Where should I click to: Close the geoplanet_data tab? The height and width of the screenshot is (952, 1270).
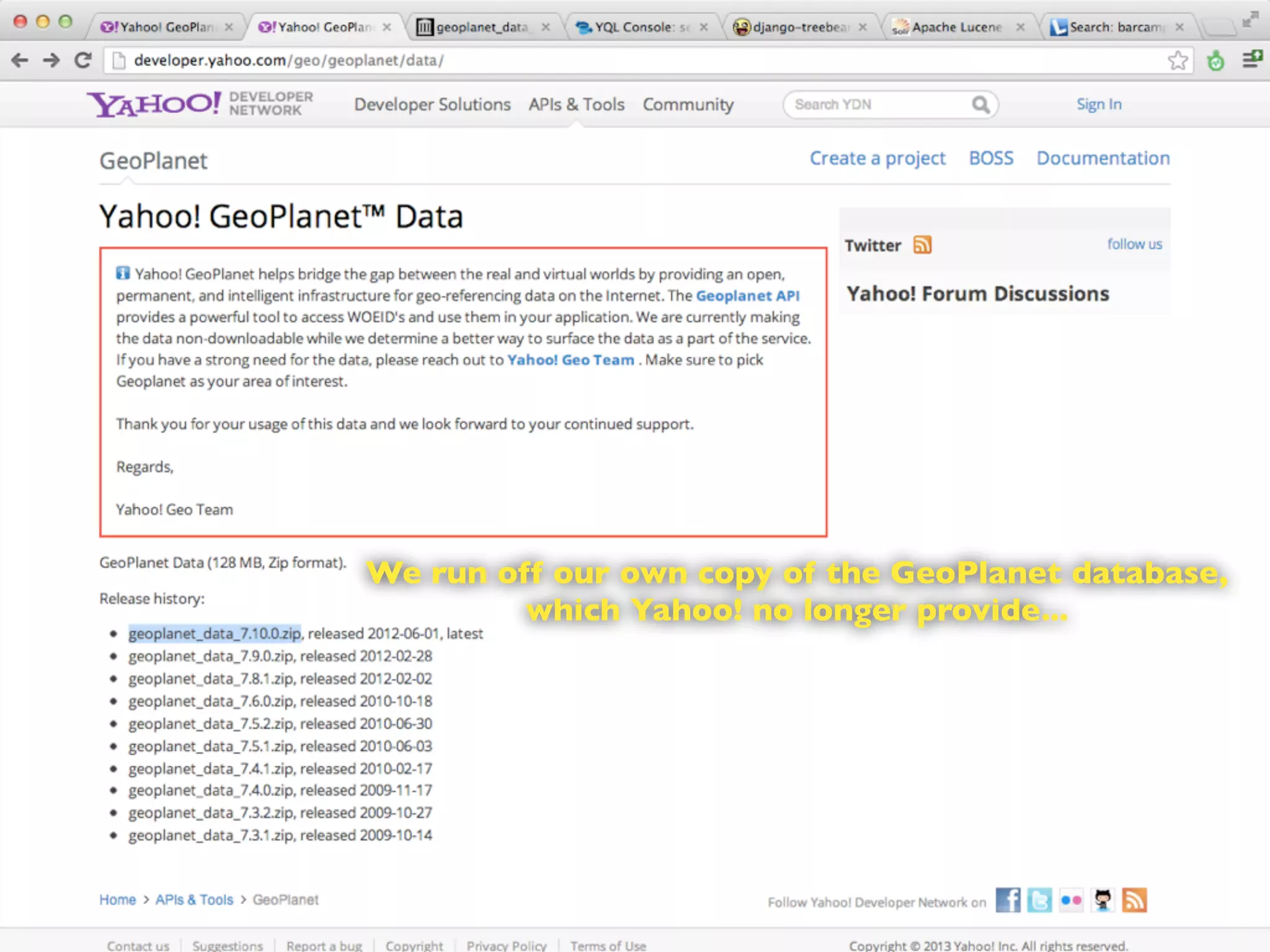click(546, 27)
